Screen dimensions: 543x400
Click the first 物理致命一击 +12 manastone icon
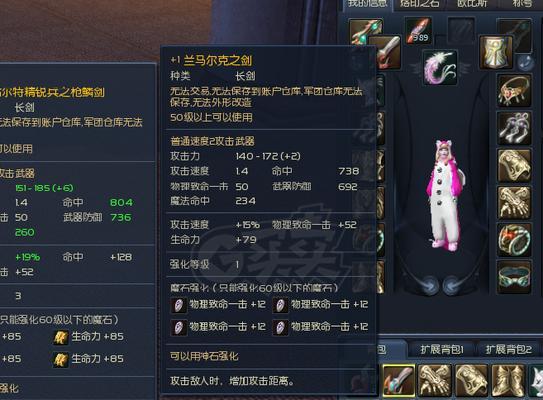pos(179,305)
